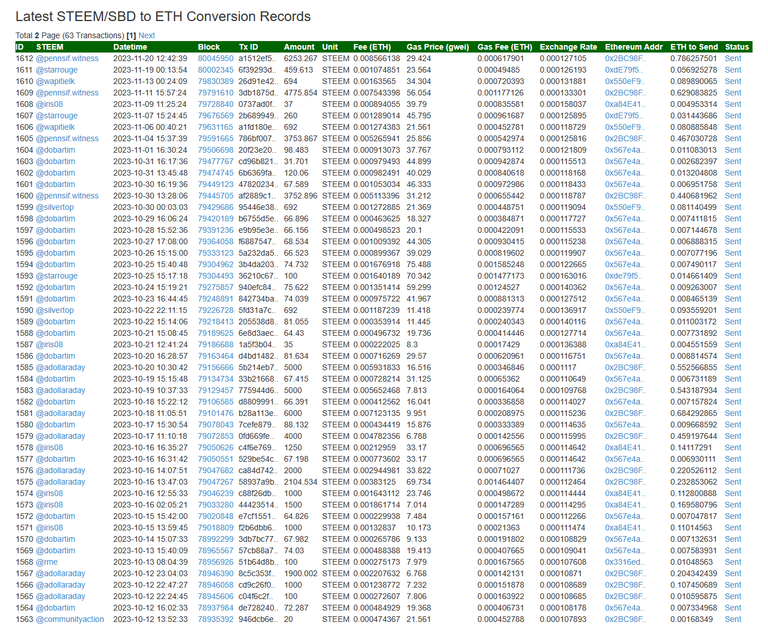Open block 79429686 link
This screenshot has width=768, height=635.
[x=216, y=207]
